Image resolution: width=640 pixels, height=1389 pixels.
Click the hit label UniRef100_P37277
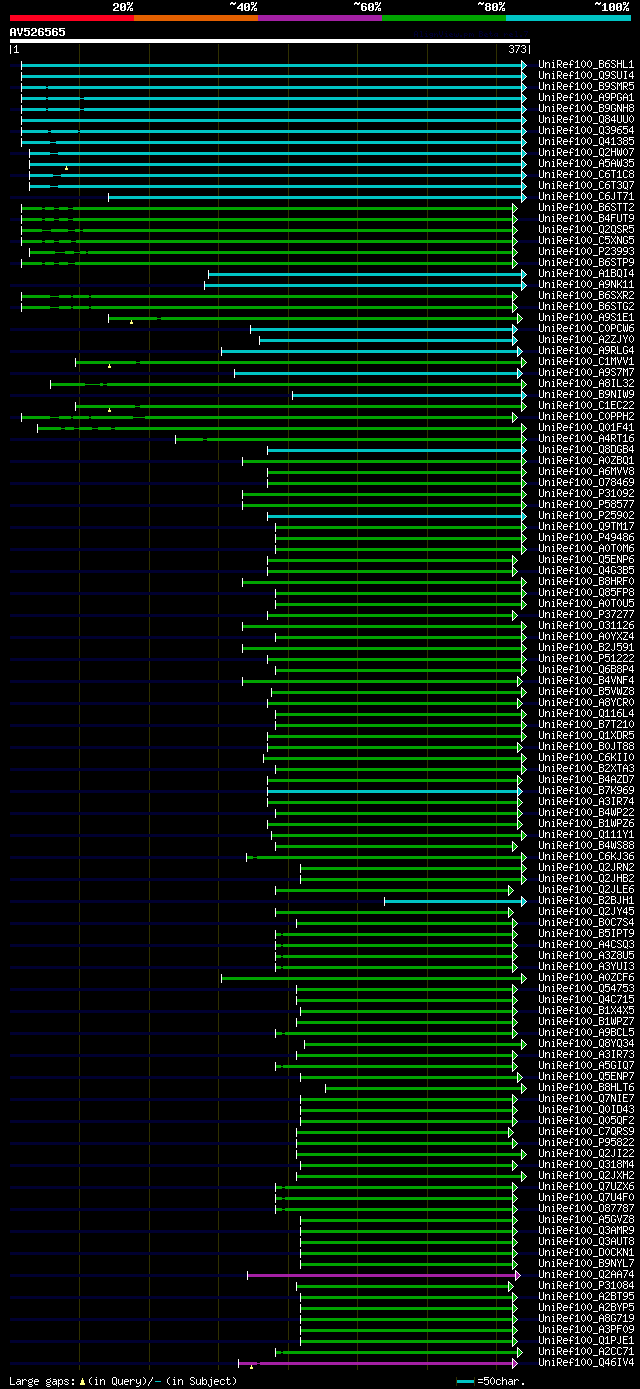(586, 615)
